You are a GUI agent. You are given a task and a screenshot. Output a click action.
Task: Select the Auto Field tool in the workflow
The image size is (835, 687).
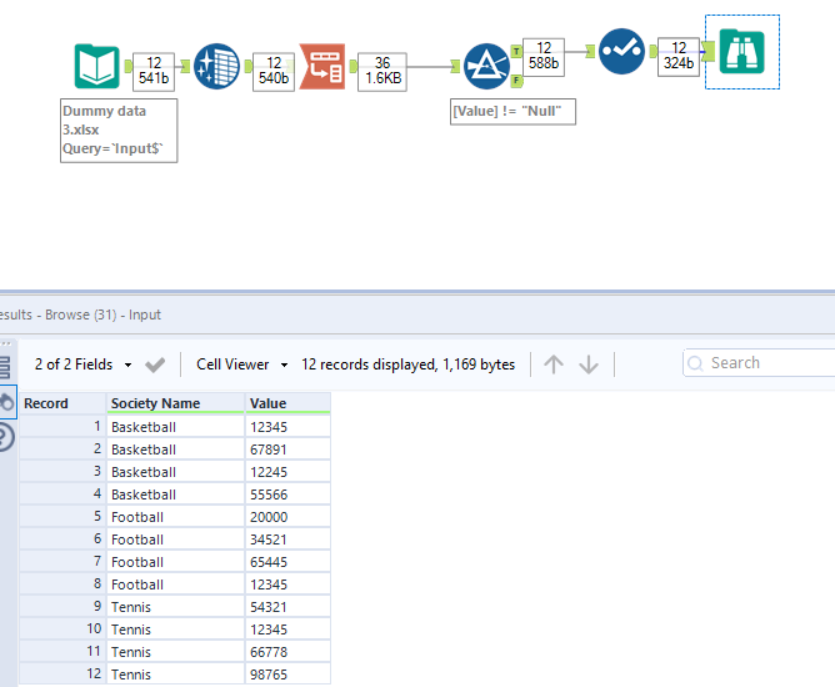tap(218, 64)
